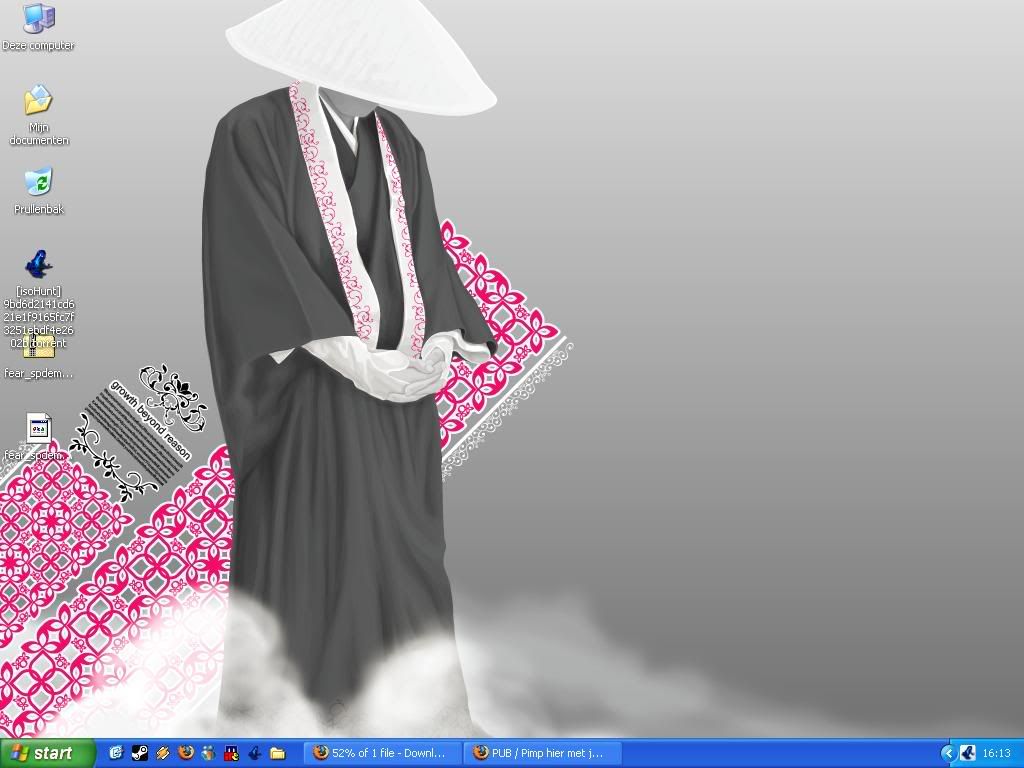Launch Steam from Quick Launch
The width and height of the screenshot is (1024, 768).
coord(139,753)
